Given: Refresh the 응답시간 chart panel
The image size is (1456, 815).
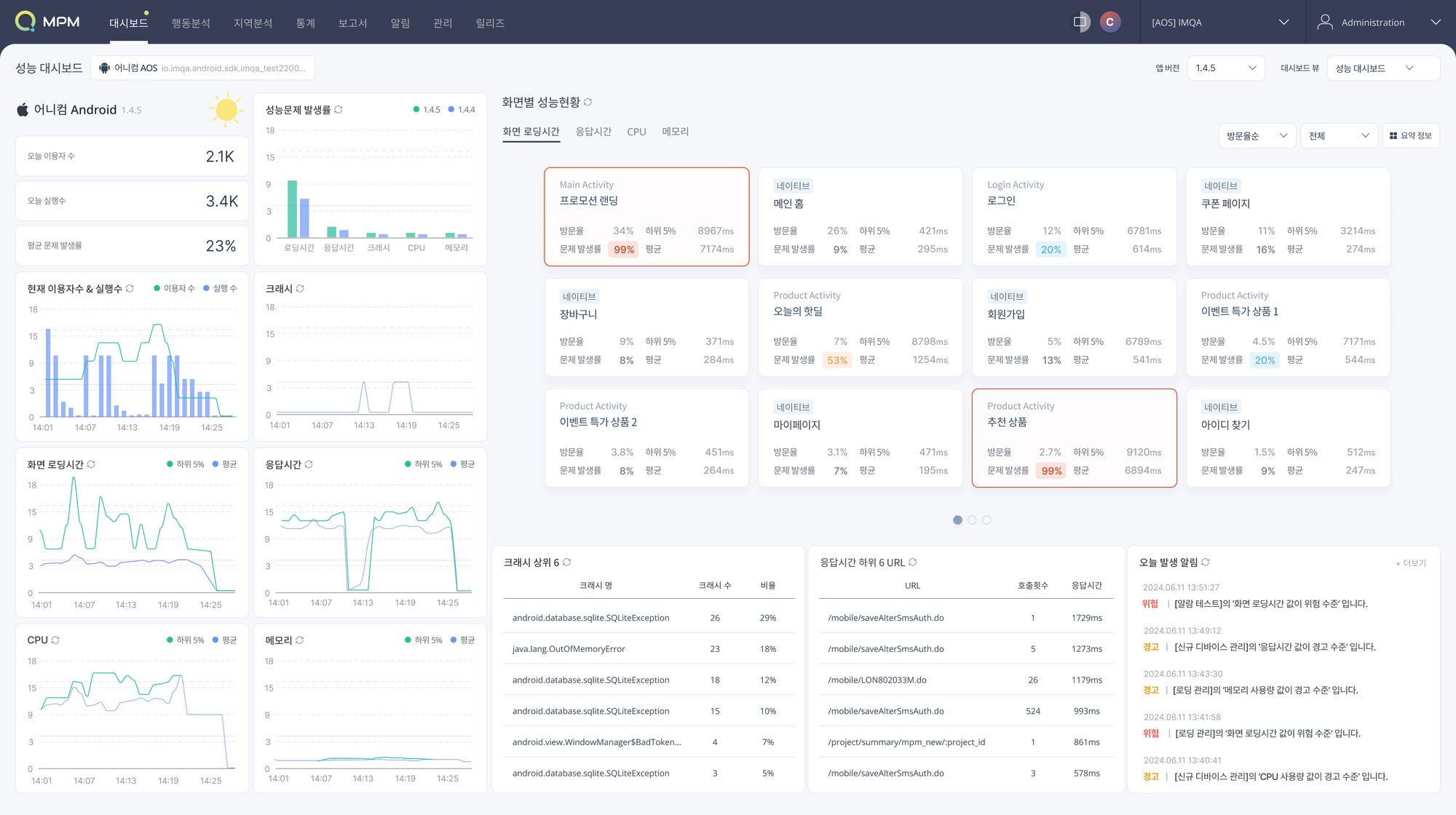Looking at the screenshot, I should [x=309, y=464].
